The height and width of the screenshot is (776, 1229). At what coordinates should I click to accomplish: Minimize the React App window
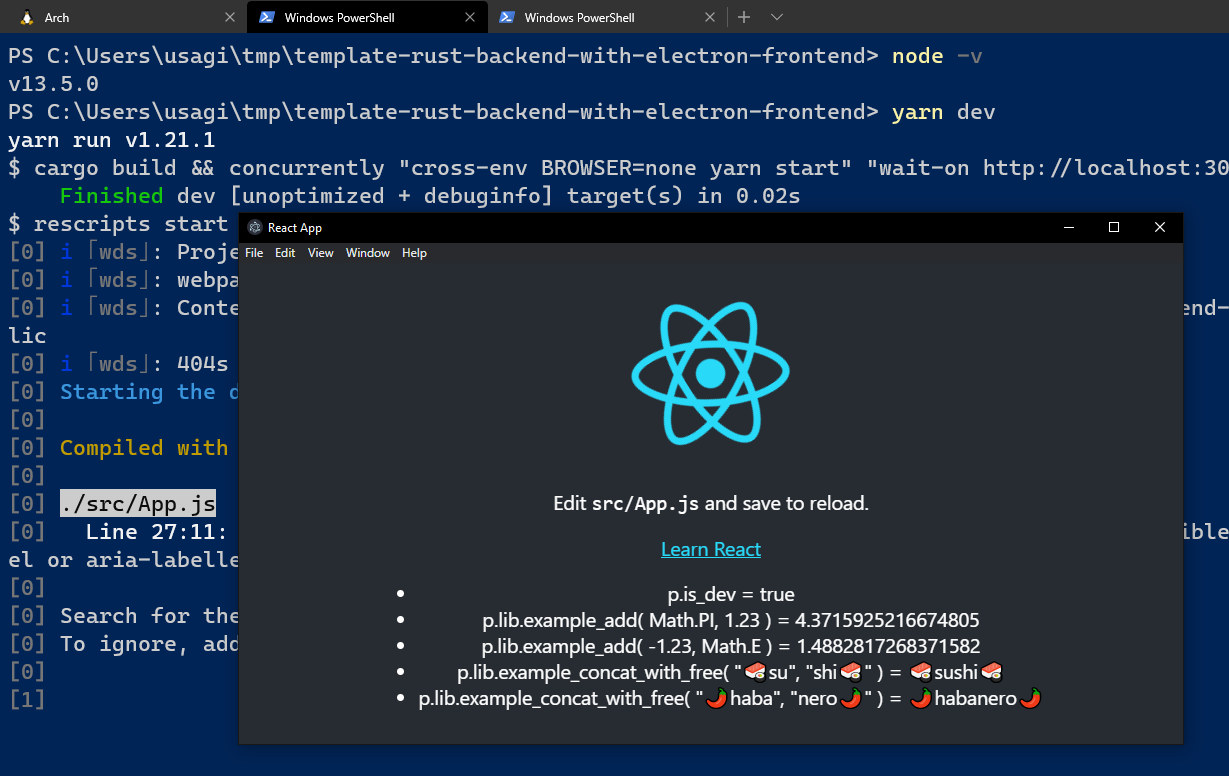tap(1068, 228)
